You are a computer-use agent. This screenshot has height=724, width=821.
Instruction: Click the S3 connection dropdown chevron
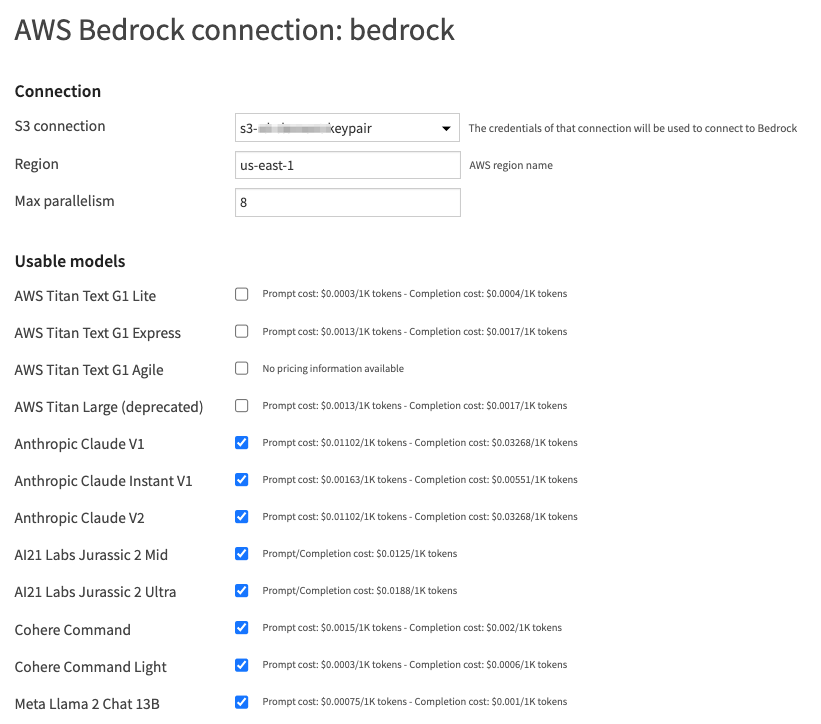pos(447,127)
